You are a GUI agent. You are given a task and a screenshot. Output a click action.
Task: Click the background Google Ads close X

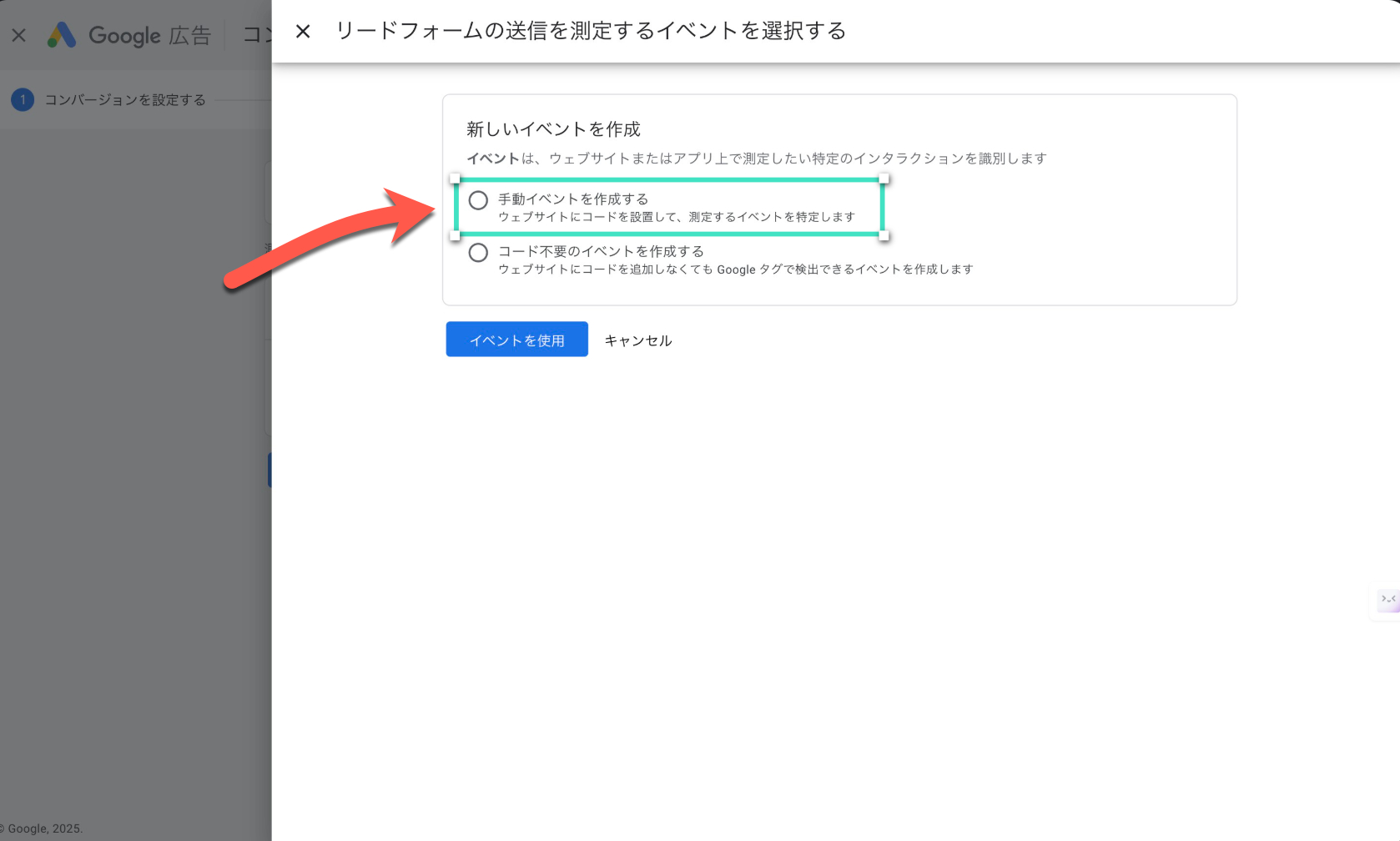(x=18, y=35)
